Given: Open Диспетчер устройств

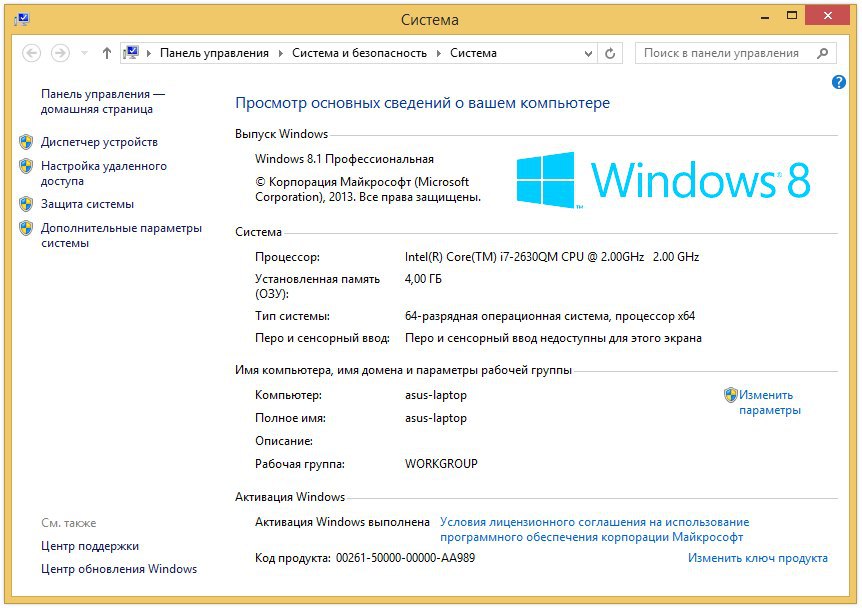Looking at the screenshot, I should pos(99,142).
